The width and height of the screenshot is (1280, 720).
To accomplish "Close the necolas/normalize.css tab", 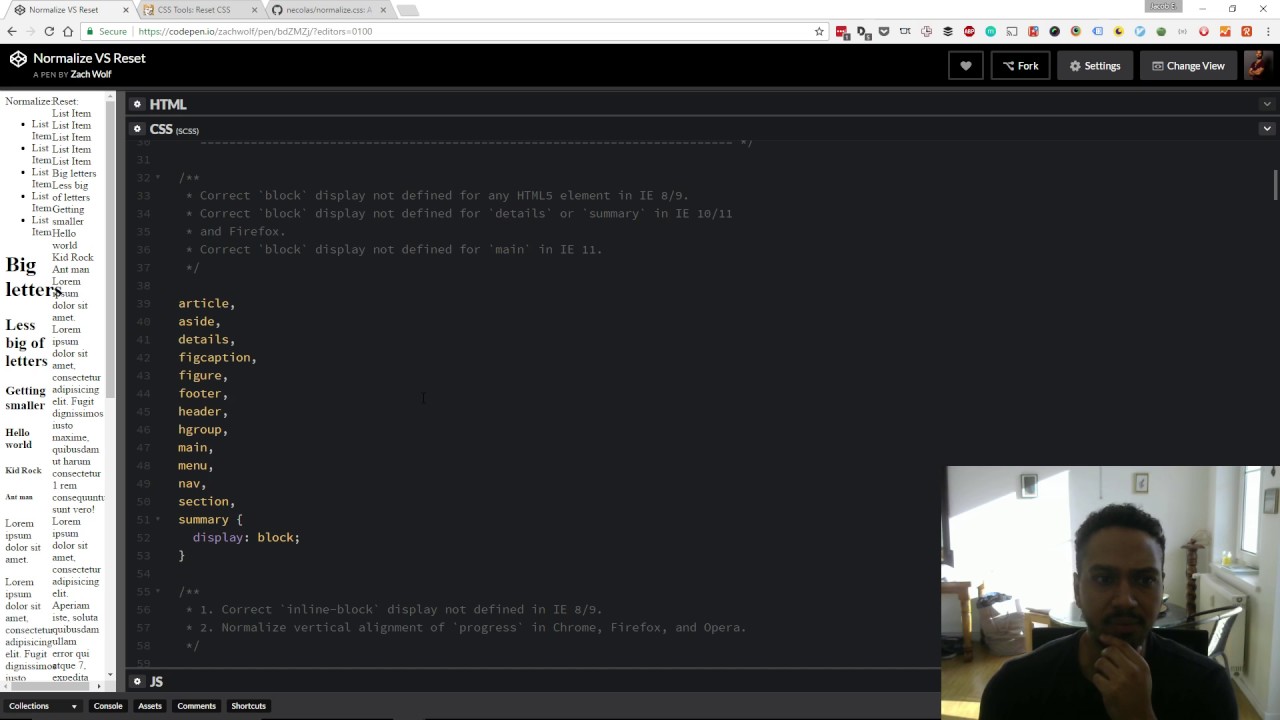I will point(383,10).
